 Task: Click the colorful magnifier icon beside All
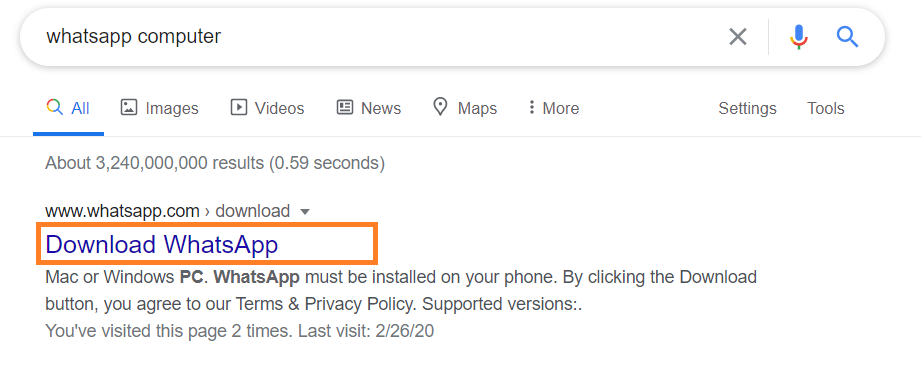click(x=54, y=107)
